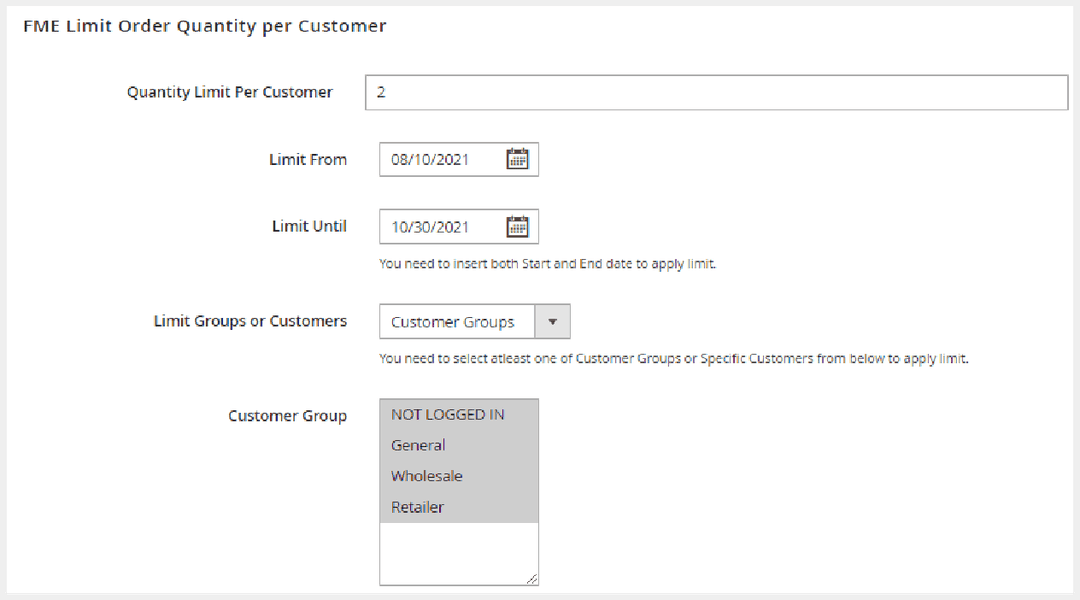Focus the Limit From date text box

click(x=440, y=159)
